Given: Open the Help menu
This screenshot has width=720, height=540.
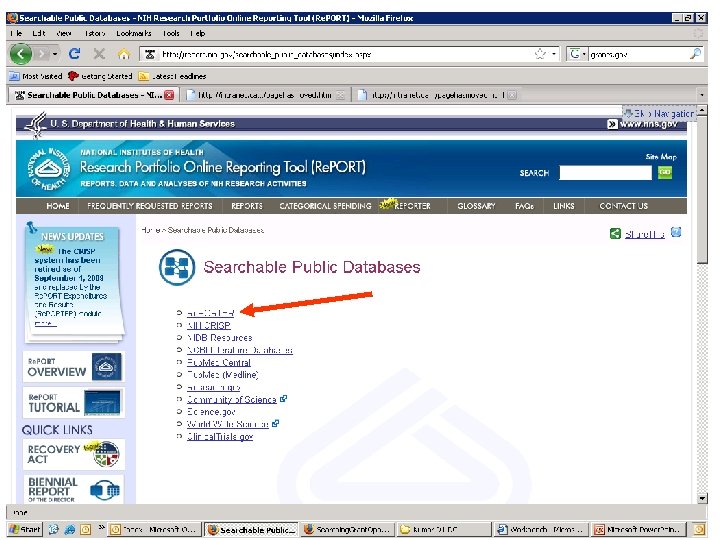Looking at the screenshot, I should point(197,33).
